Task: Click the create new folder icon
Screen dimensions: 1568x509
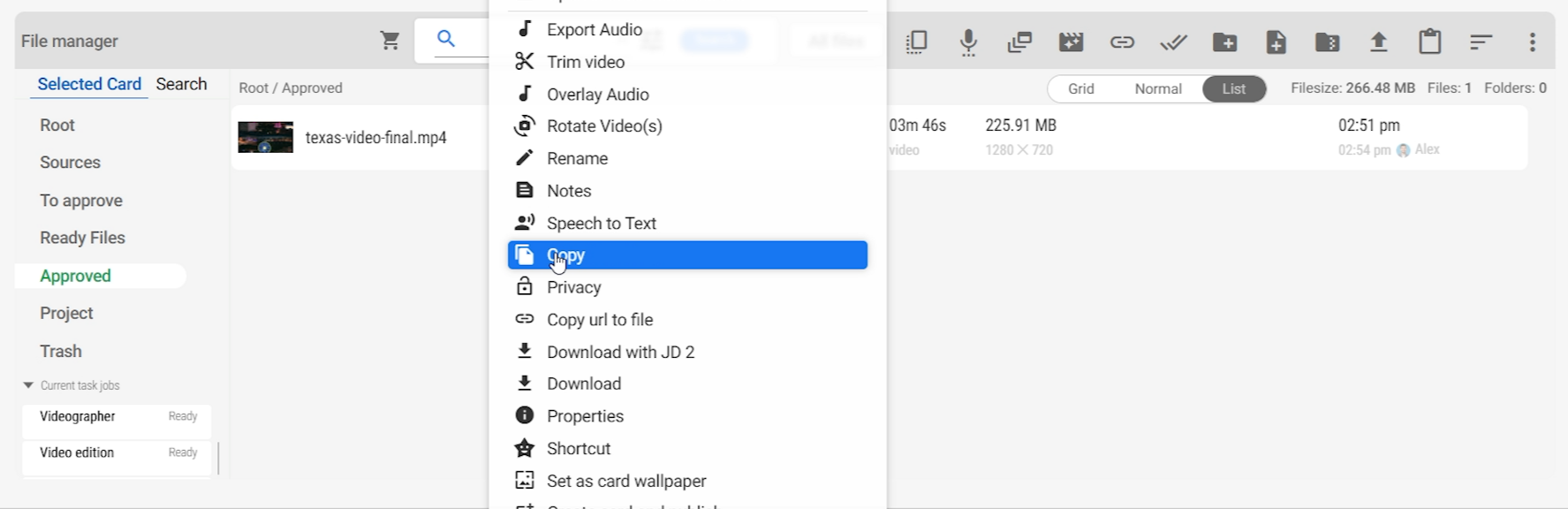Action: 1224,42
